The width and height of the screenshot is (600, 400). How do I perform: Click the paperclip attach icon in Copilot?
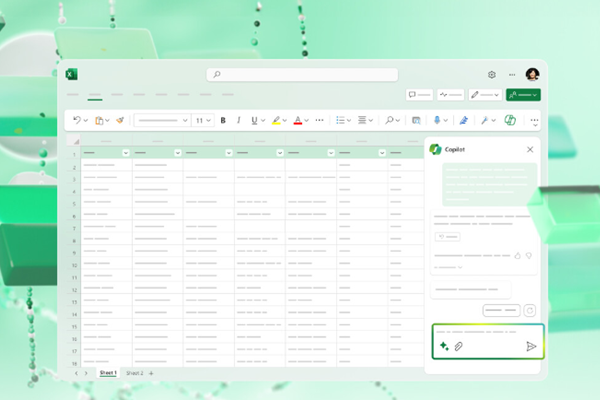(x=458, y=346)
